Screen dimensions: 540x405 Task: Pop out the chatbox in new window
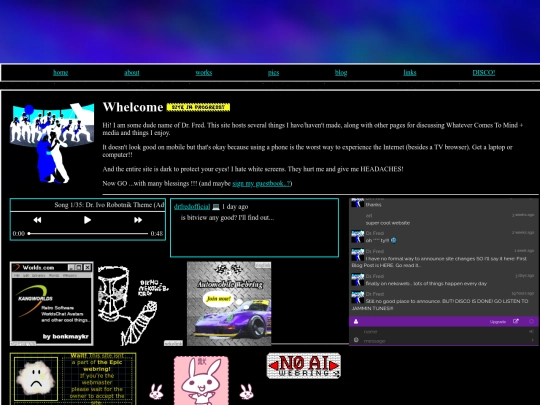pyautogui.click(x=516, y=321)
